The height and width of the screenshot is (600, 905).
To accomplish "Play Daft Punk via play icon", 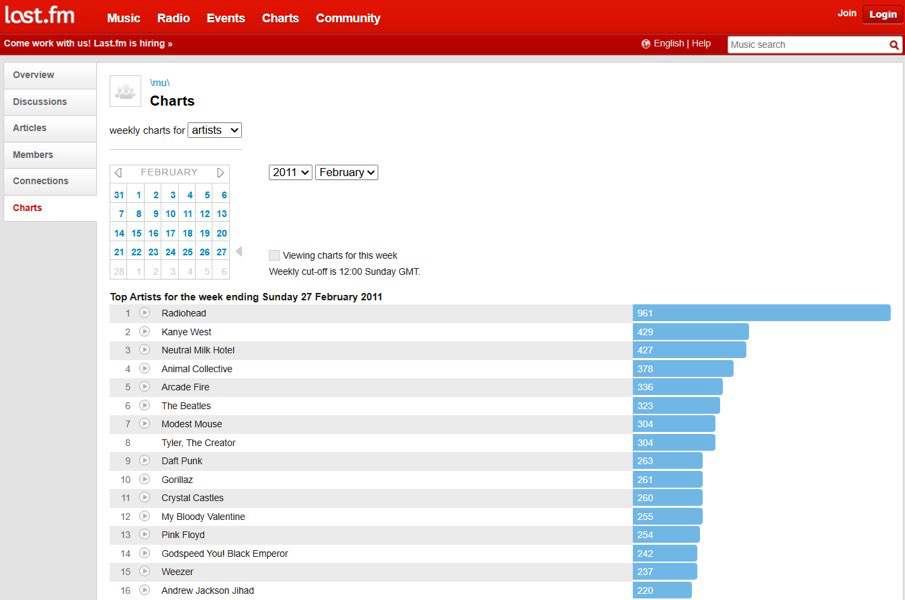I will pyautogui.click(x=144, y=460).
